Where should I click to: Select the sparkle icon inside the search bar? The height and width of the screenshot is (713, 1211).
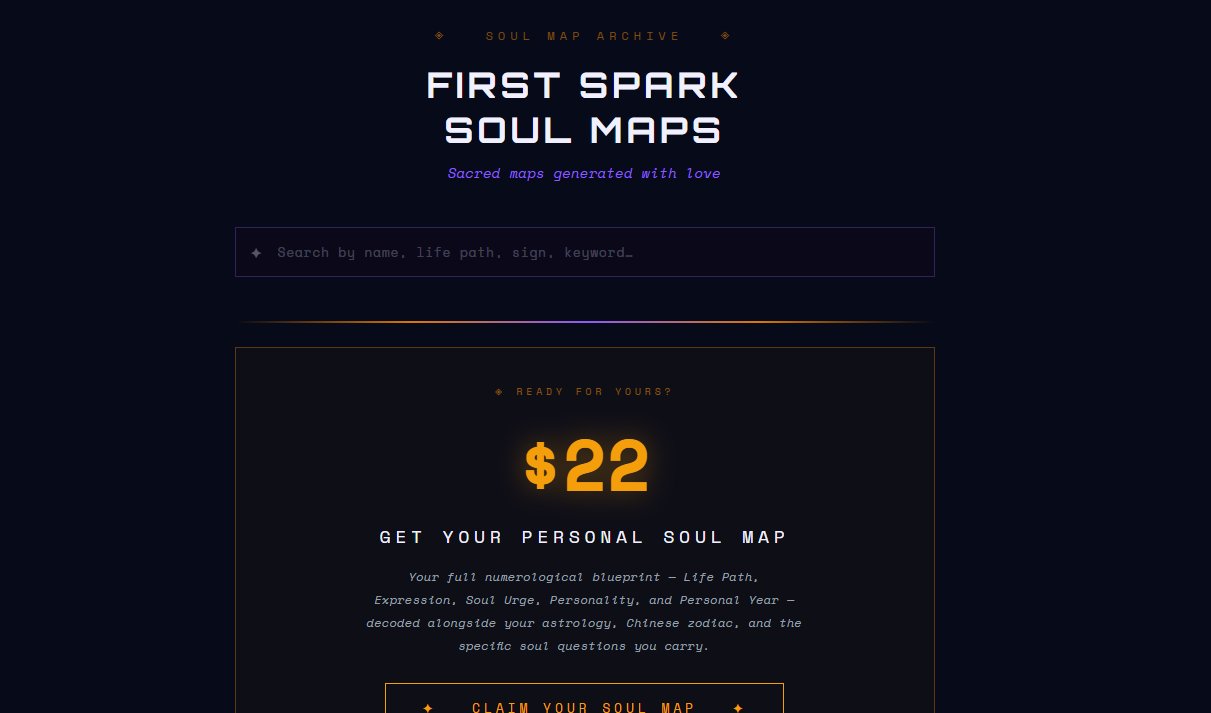[x=257, y=252]
